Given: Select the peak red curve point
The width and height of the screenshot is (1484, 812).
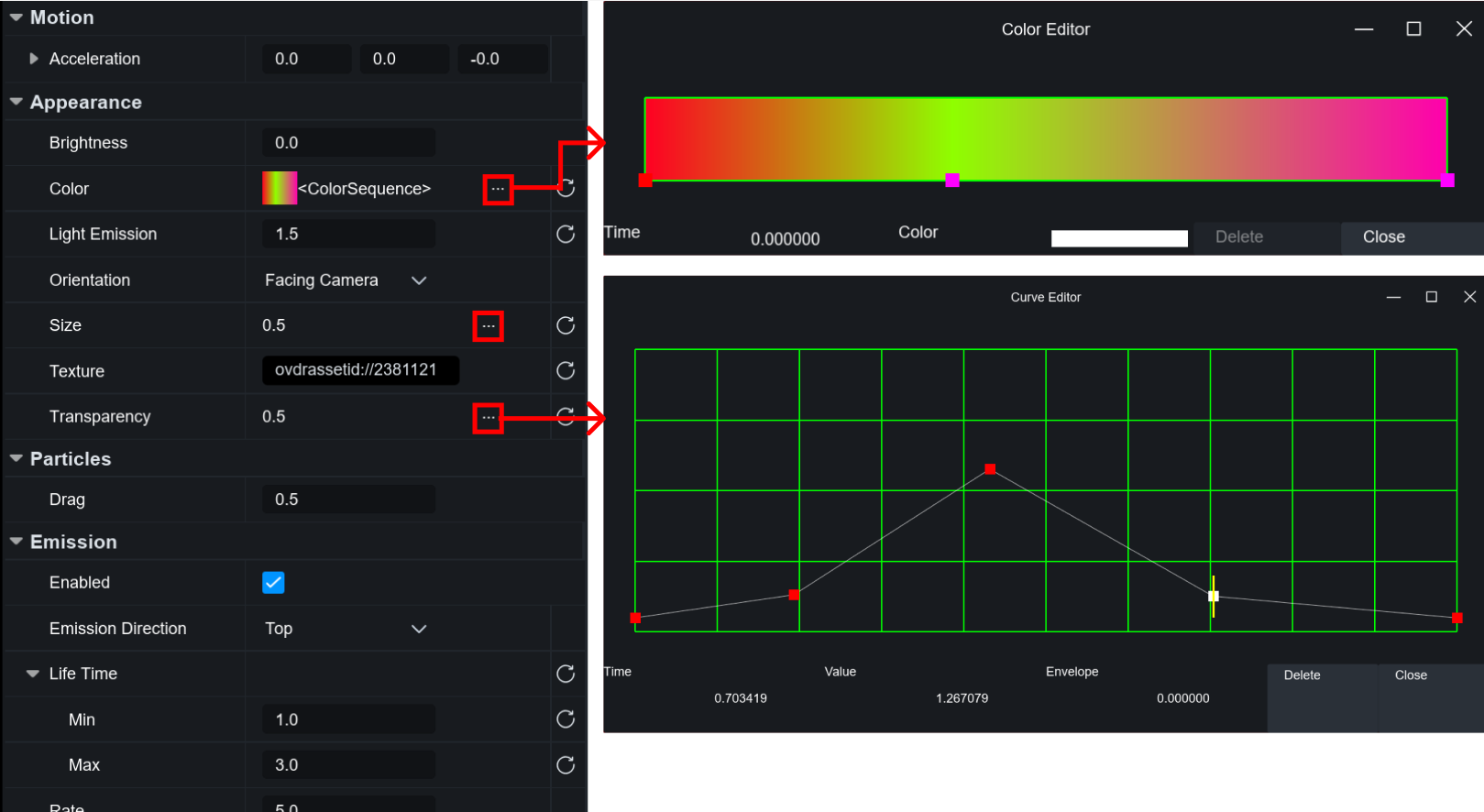Looking at the screenshot, I should pos(990,469).
